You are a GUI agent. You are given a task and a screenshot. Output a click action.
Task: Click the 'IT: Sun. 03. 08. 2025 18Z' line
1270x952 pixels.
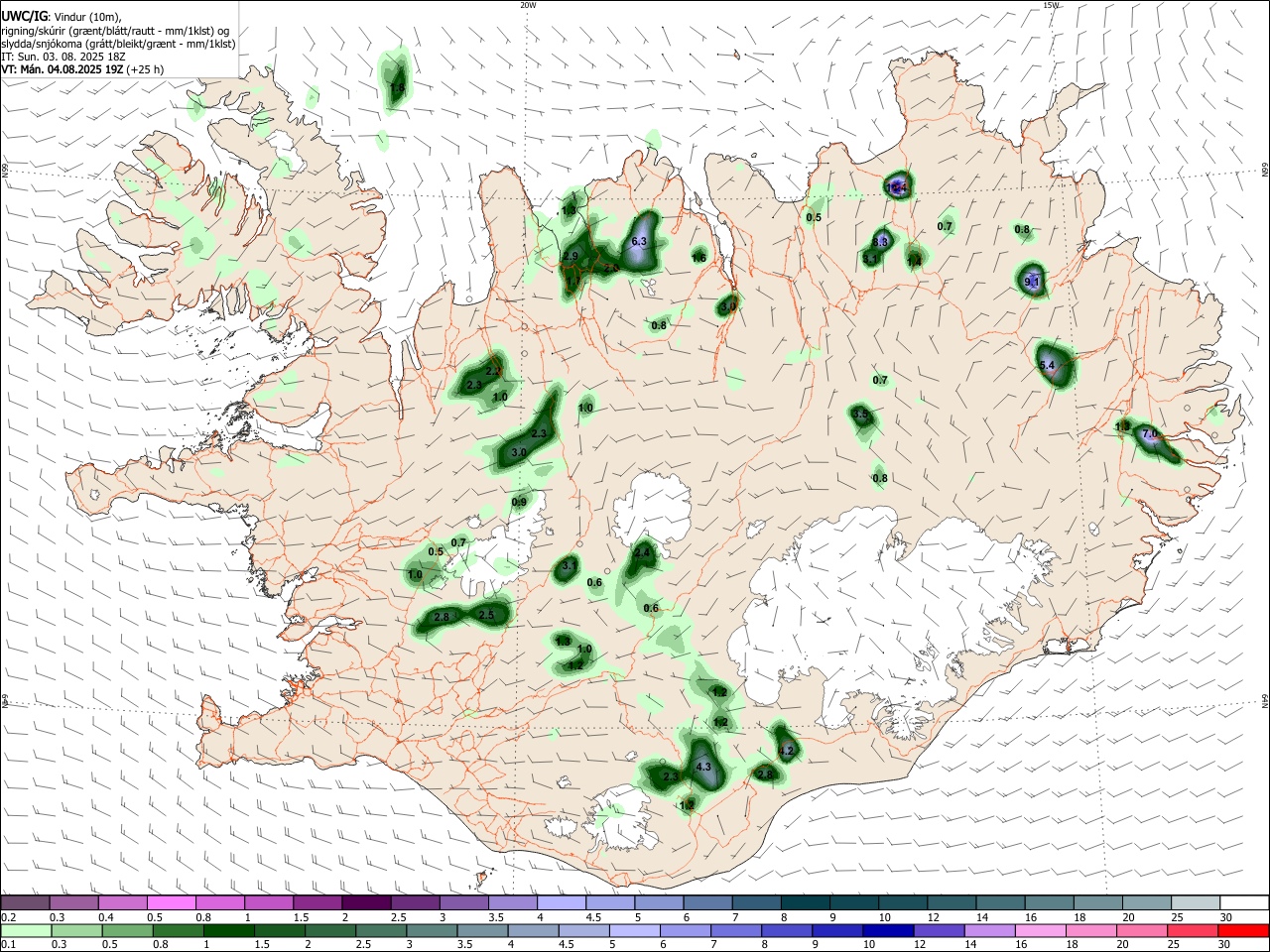[x=63, y=57]
